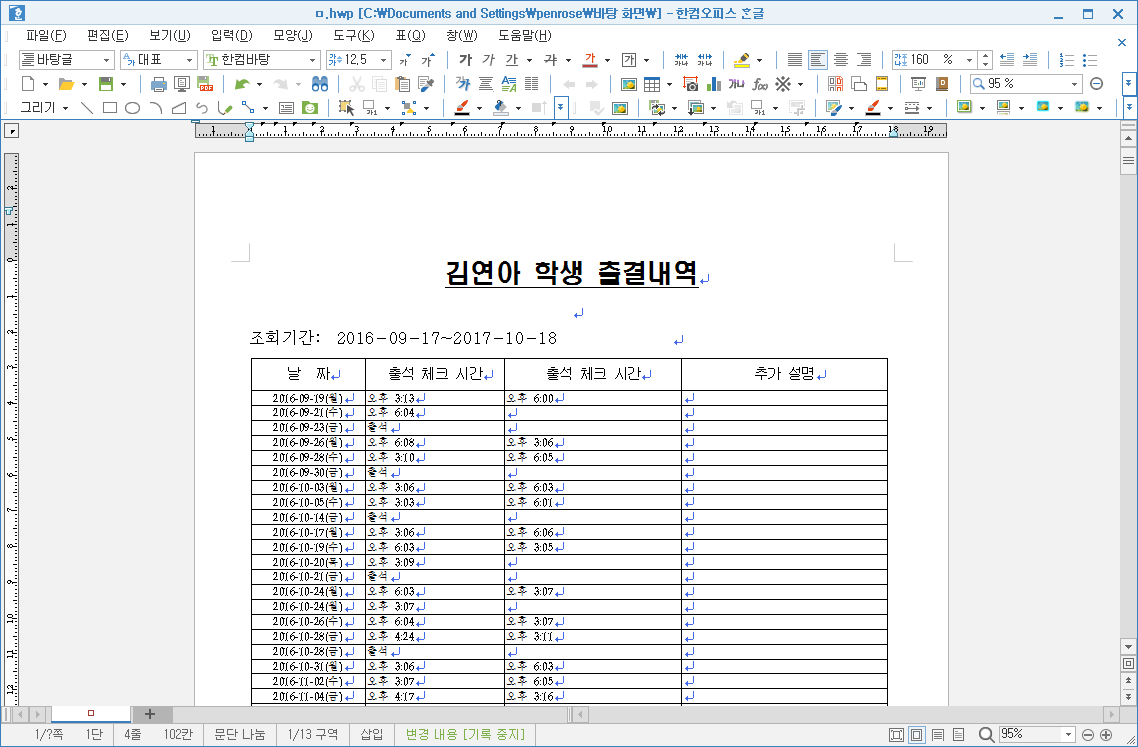Open the 바탕글 style dropdown

point(107,60)
